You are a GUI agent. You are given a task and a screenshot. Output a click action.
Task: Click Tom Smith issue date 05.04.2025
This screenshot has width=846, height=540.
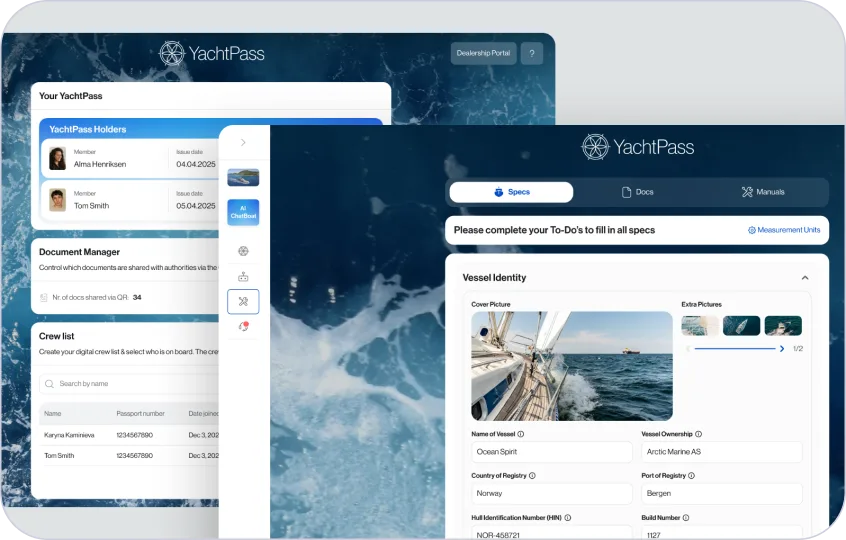[196, 206]
